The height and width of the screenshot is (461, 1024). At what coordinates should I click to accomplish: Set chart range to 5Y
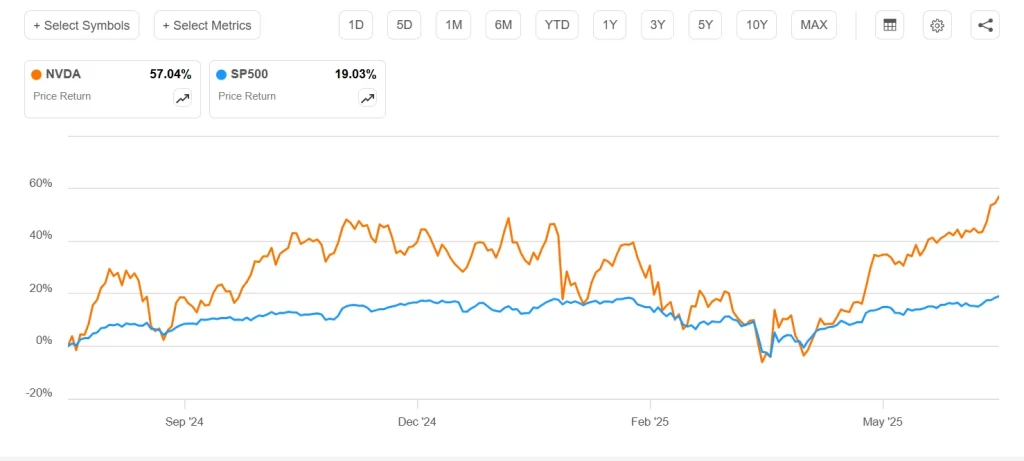coord(705,25)
